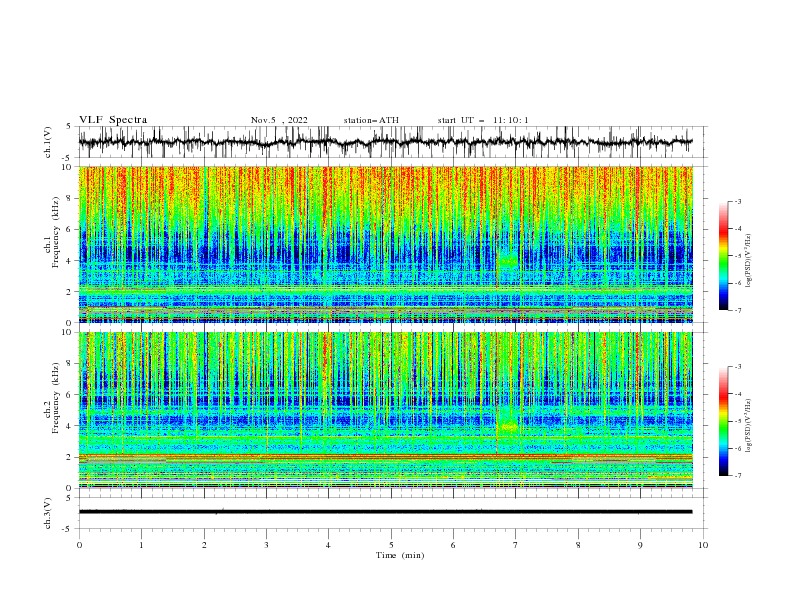Select the date text "Nov.5 , 2022"
This screenshot has height=612, width=792.
[x=279, y=120]
